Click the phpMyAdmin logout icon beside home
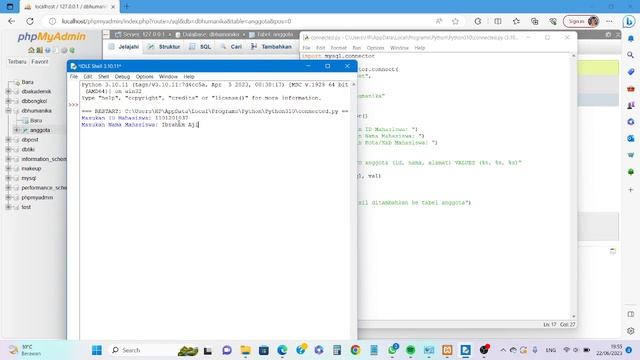 39,50
